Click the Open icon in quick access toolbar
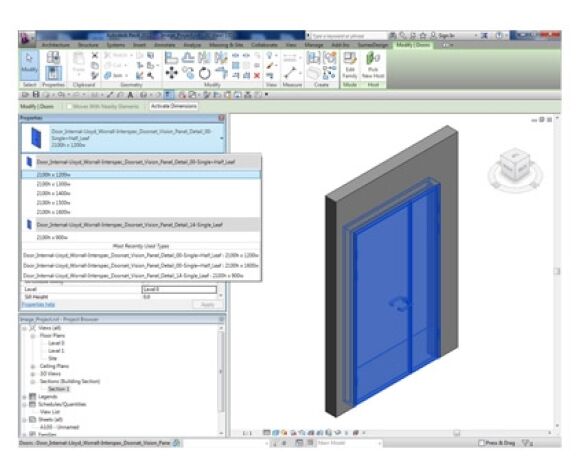The image size is (585, 471). pyautogui.click(x=25, y=95)
